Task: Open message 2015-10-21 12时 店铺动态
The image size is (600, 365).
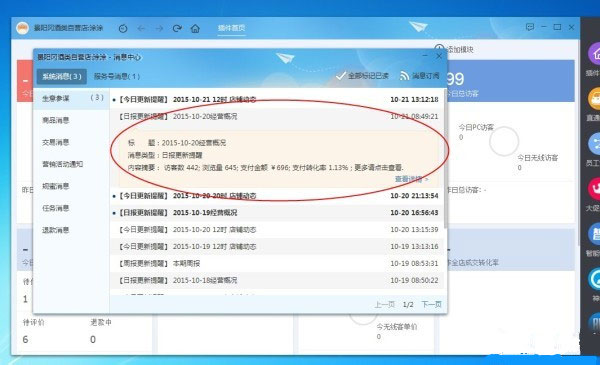Action: [276, 99]
